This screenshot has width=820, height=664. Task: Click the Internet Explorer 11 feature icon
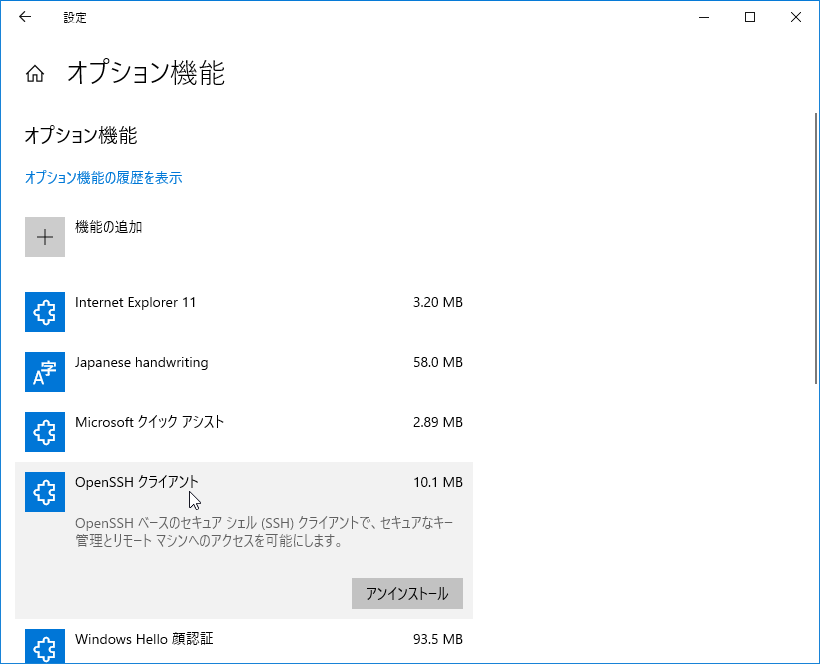[x=45, y=312]
